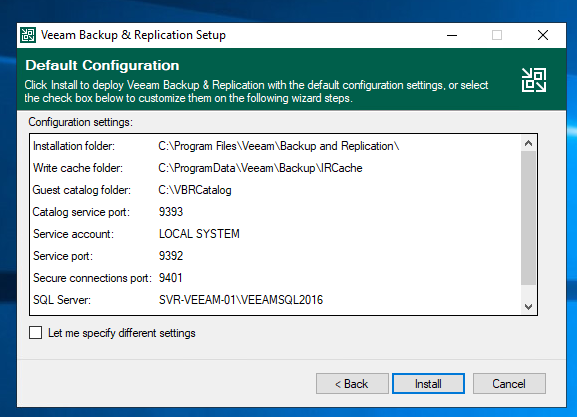Select the Write cache folder path value
Viewport: 577px width, 417px height.
260,168
